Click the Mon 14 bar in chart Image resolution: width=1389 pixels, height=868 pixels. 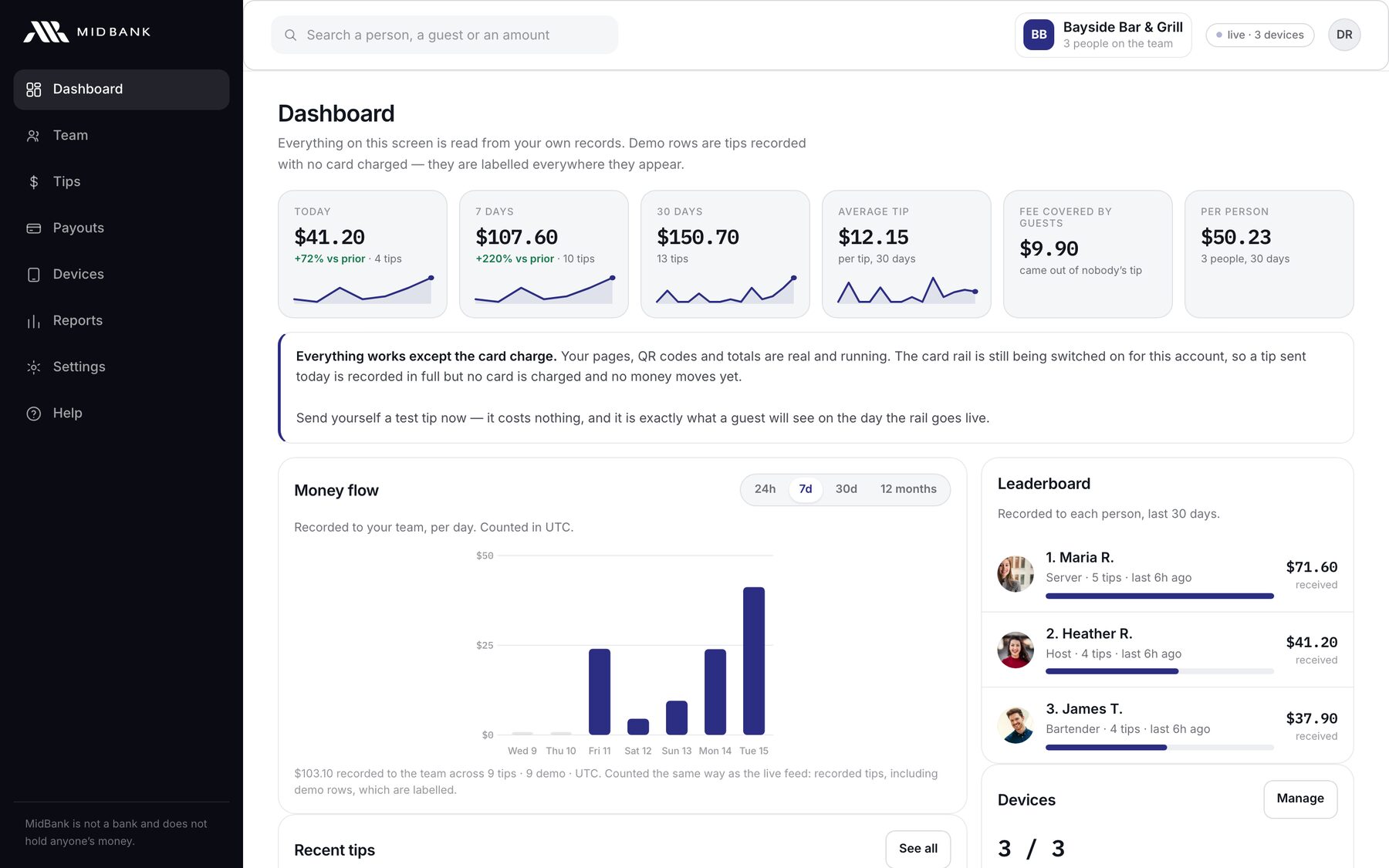pos(715,691)
